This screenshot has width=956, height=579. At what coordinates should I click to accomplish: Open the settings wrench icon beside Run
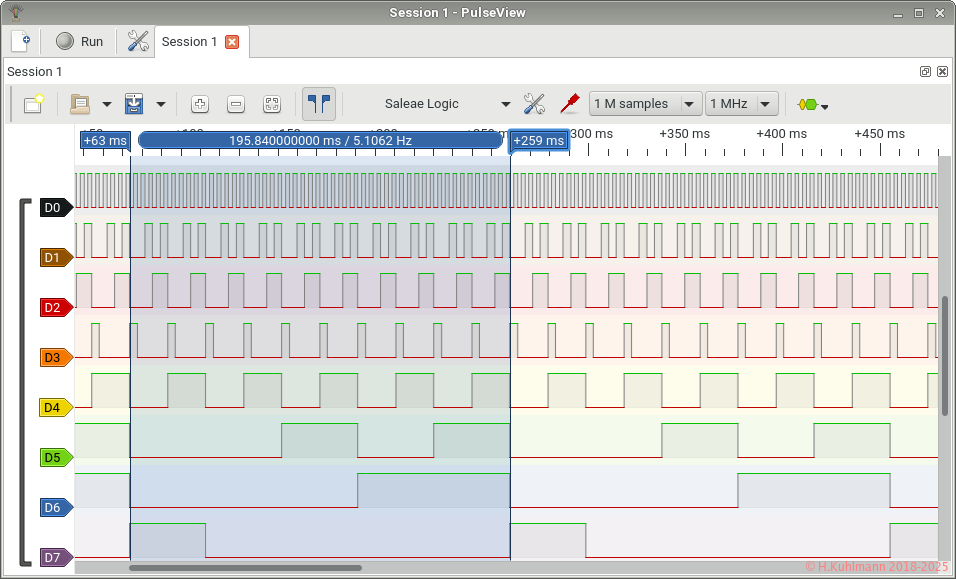pyautogui.click(x=138, y=41)
